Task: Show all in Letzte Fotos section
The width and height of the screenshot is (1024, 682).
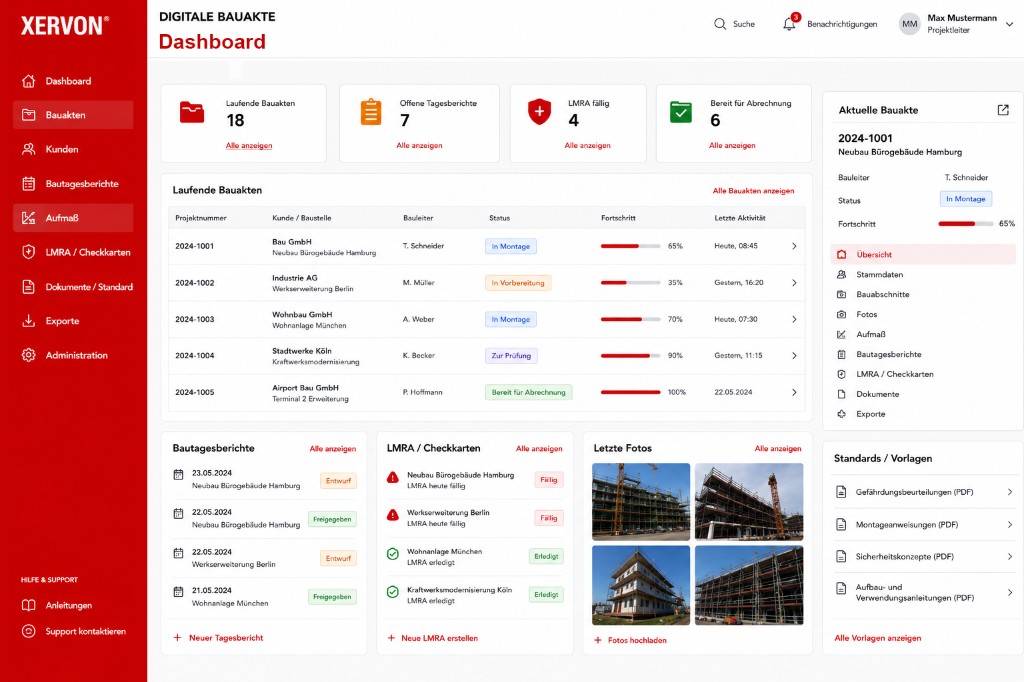Action: click(778, 449)
